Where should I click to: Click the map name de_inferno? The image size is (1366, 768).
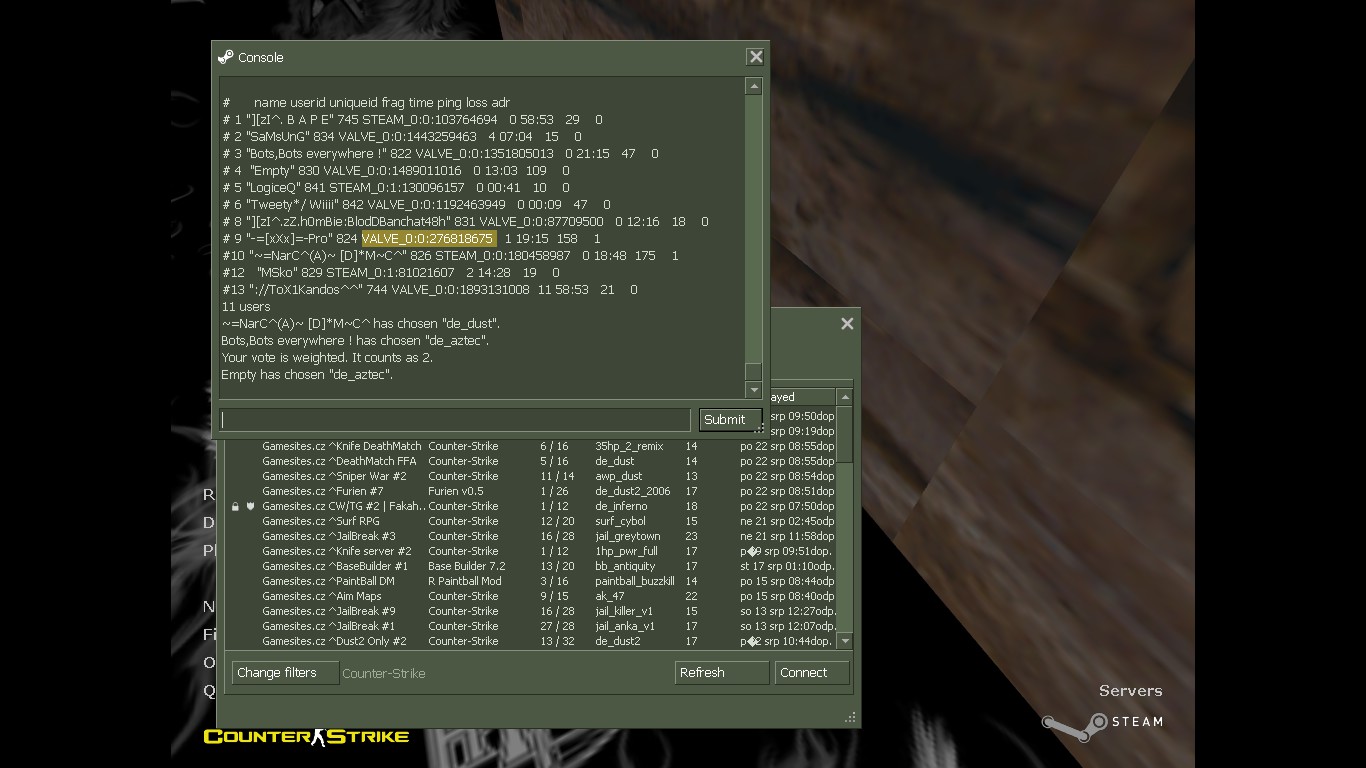point(621,506)
